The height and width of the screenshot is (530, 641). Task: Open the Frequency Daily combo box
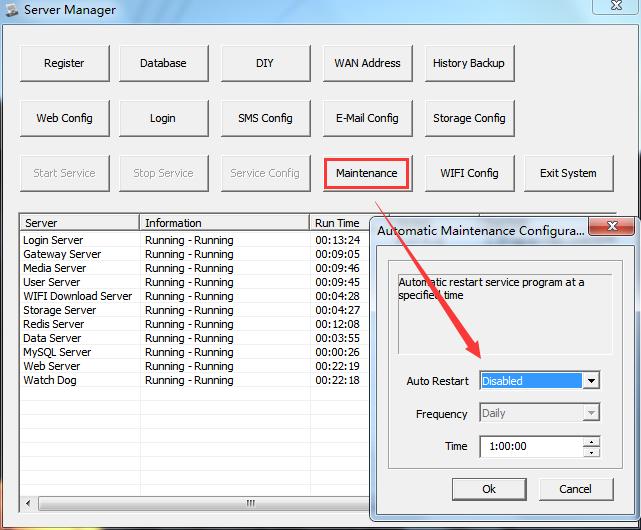pyautogui.click(x=540, y=413)
